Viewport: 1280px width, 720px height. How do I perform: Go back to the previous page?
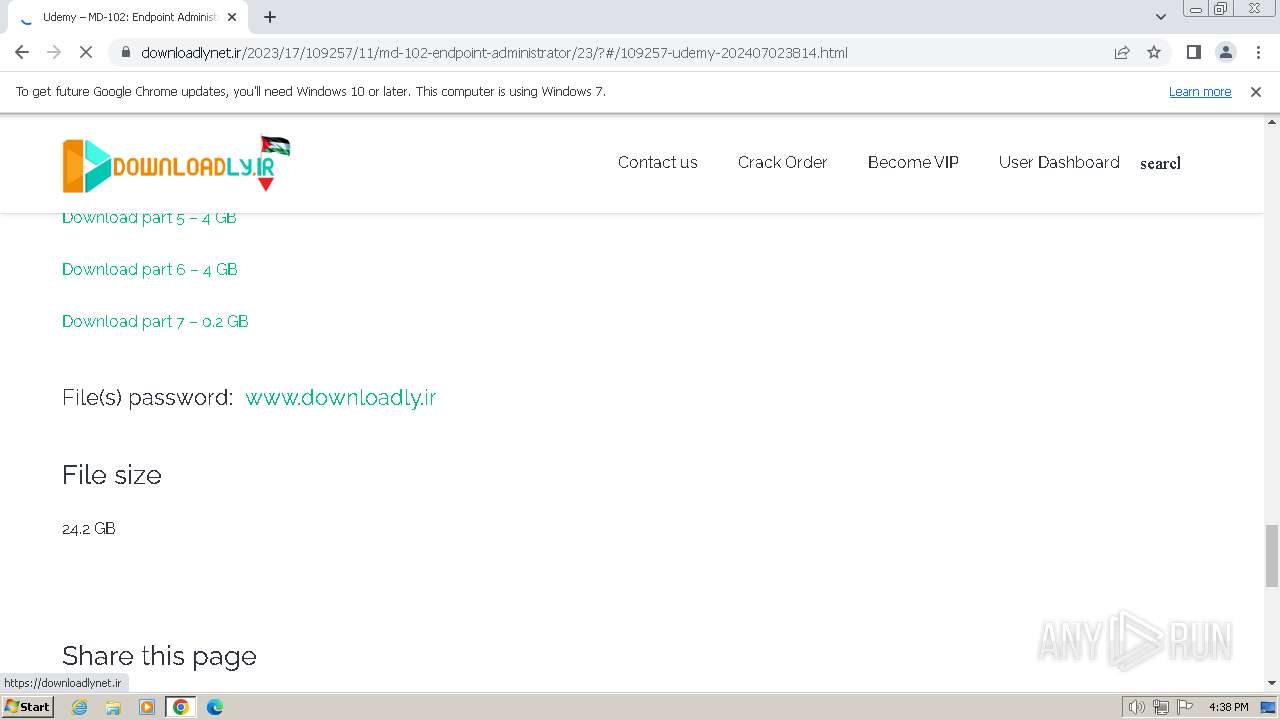click(x=22, y=52)
